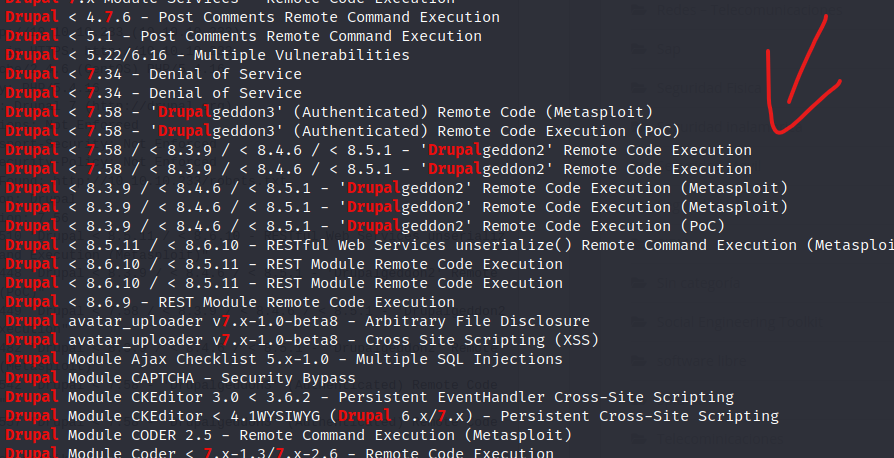
Task: Select the avatar_uploader Cross Site Scripting (XSS) entry
Action: [x=302, y=340]
